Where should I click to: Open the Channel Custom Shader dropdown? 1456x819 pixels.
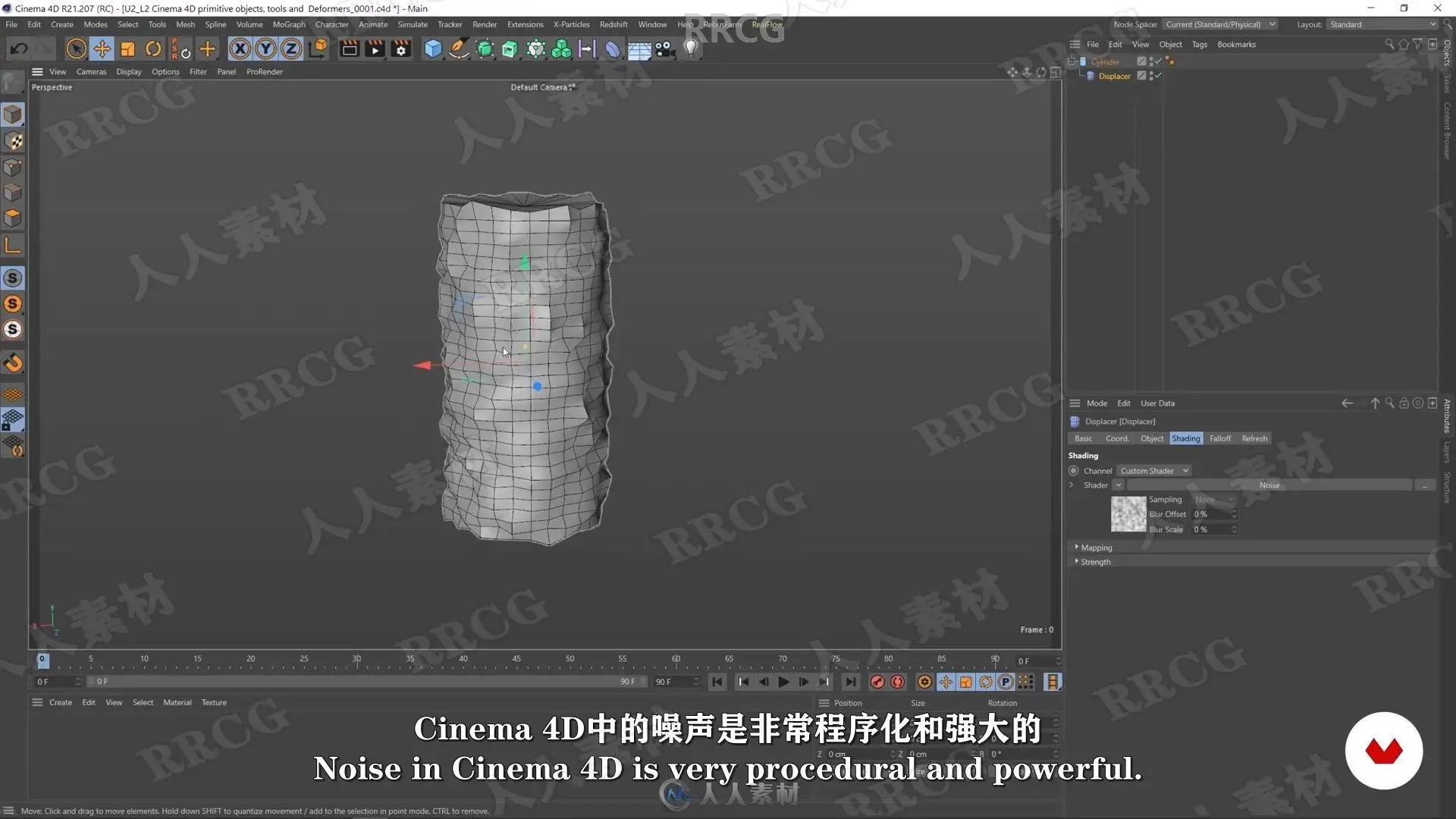tap(1153, 471)
